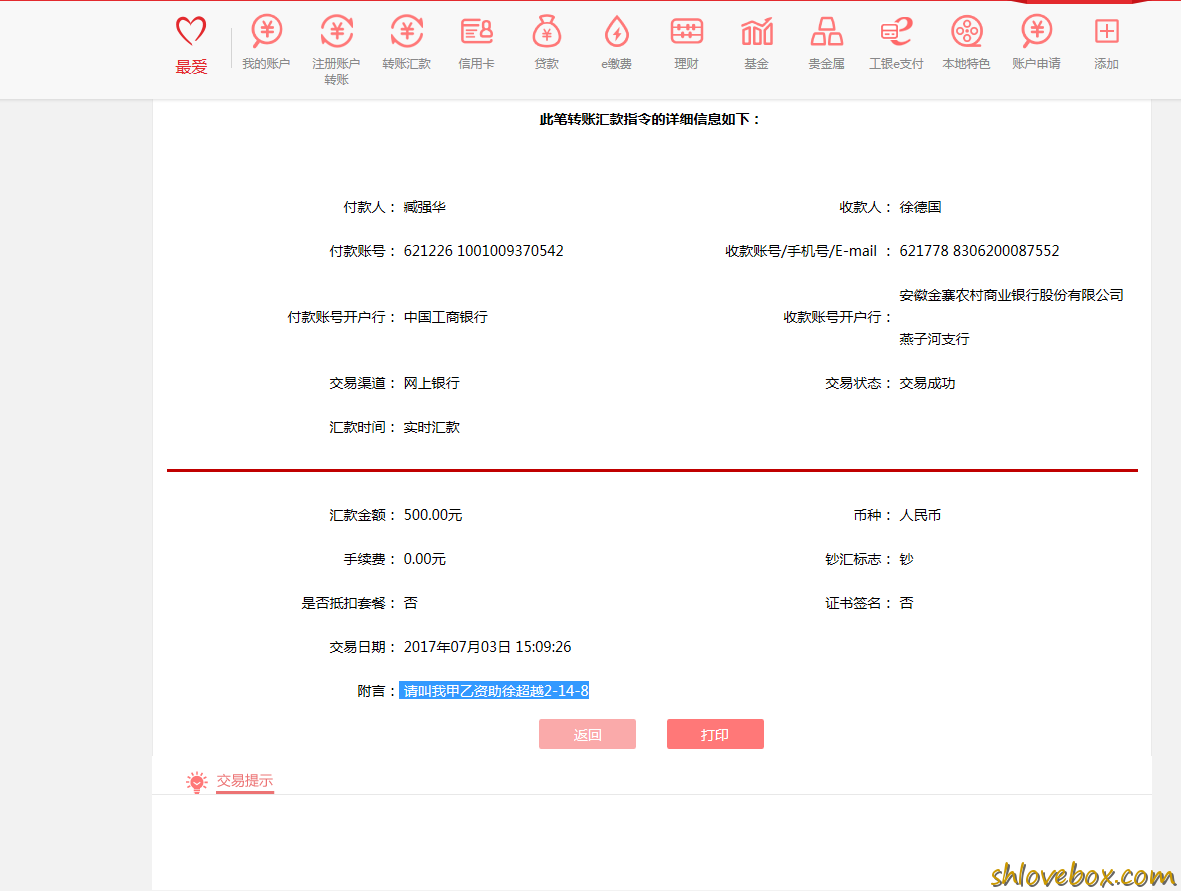Image resolution: width=1181 pixels, height=891 pixels.
Task: Open 转账汇款 transfer remittance icon
Action: pos(407,31)
